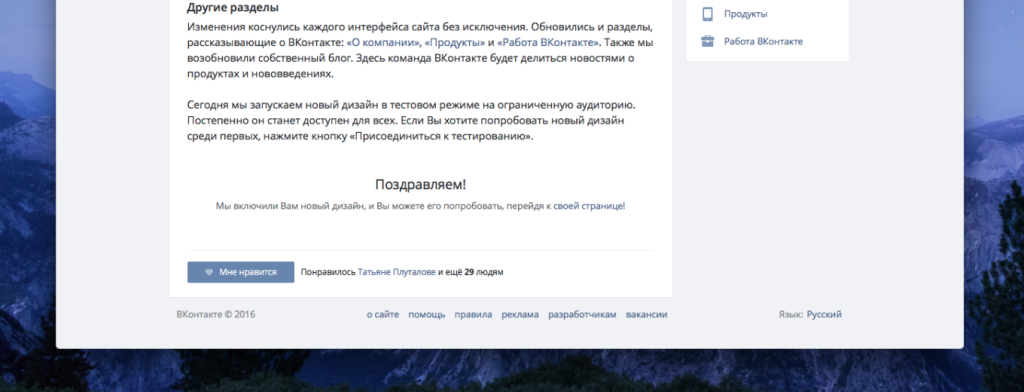The height and width of the screenshot is (392, 1024).
Task: Open the правила footer link
Action: (x=473, y=314)
